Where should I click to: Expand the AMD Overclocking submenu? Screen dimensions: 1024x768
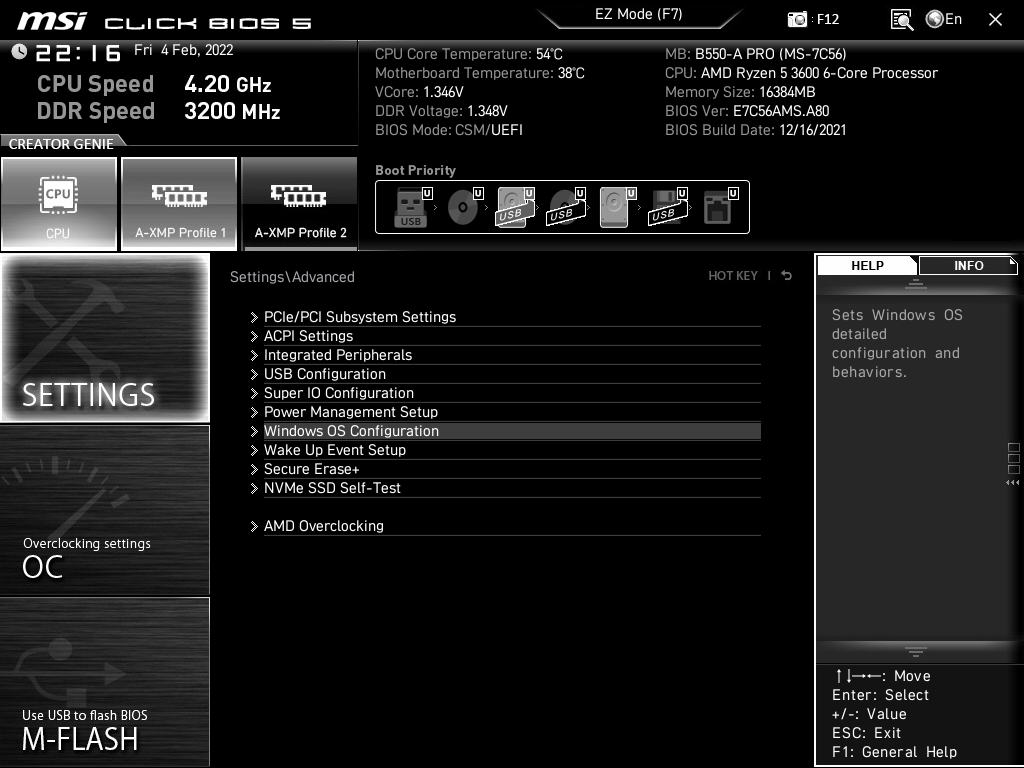coord(323,526)
